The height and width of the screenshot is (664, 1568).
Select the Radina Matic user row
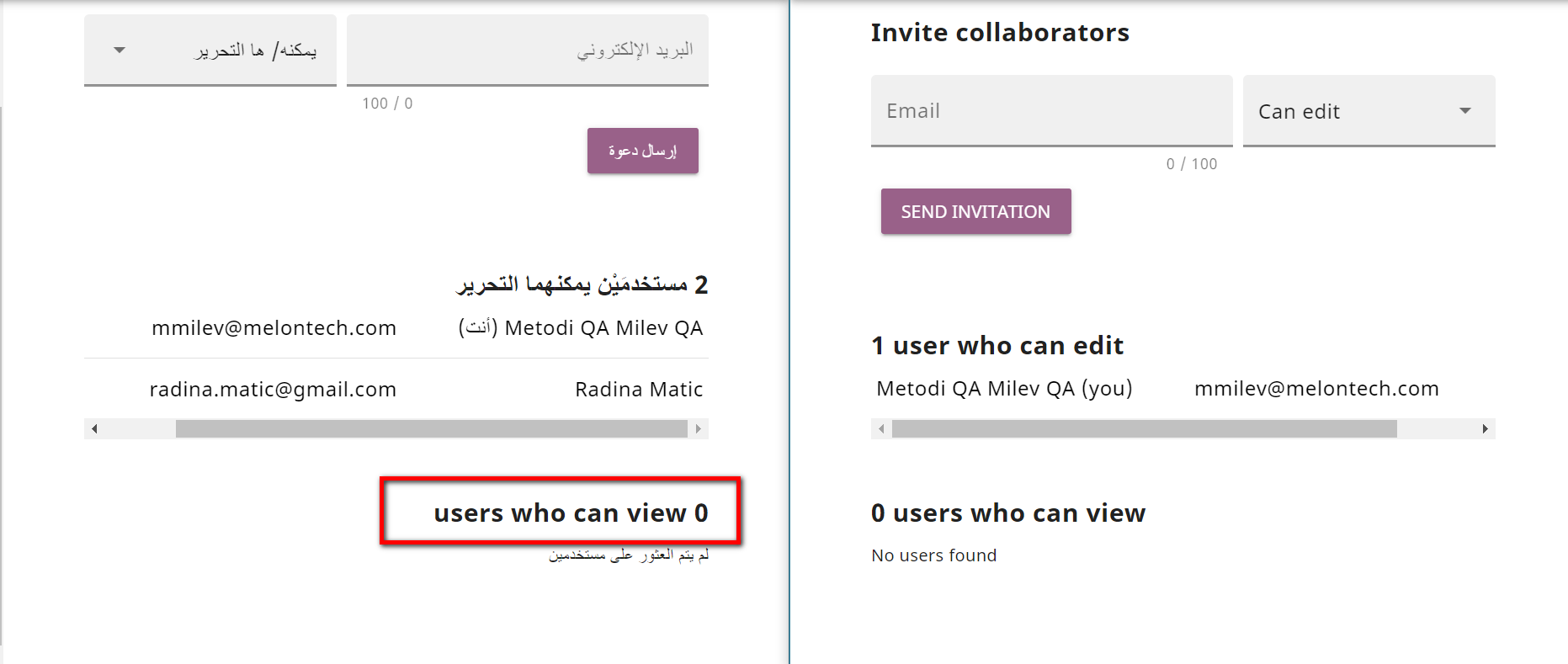point(396,389)
